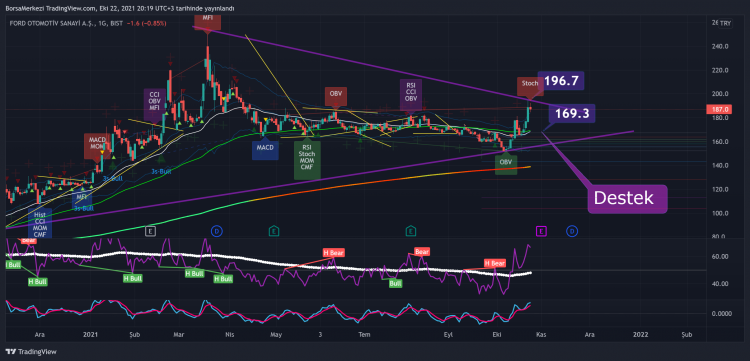Click the H Bear label near Eki
The width and height of the screenshot is (750, 361).
click(495, 263)
